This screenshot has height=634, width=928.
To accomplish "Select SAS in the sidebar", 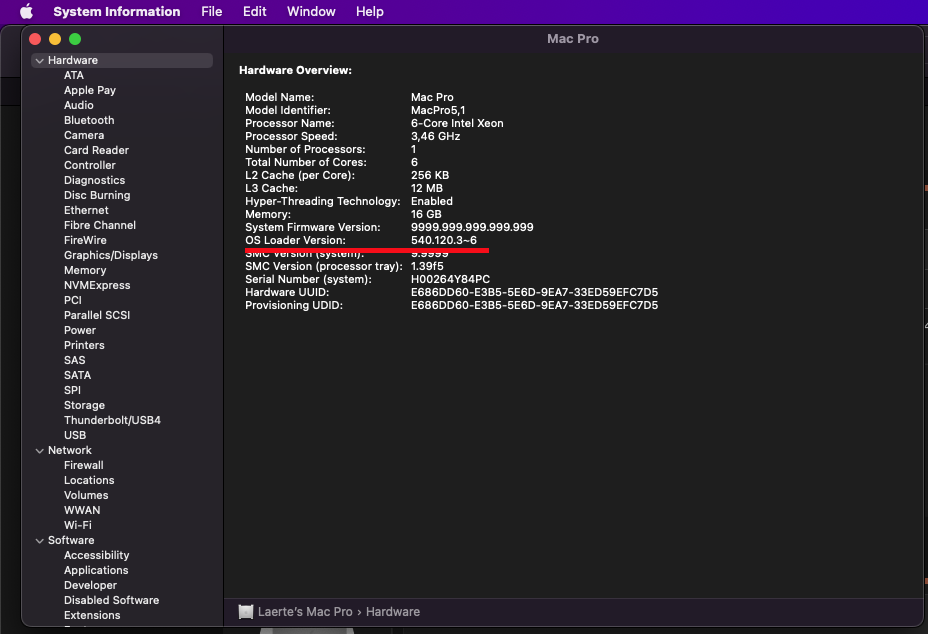I will (x=75, y=360).
